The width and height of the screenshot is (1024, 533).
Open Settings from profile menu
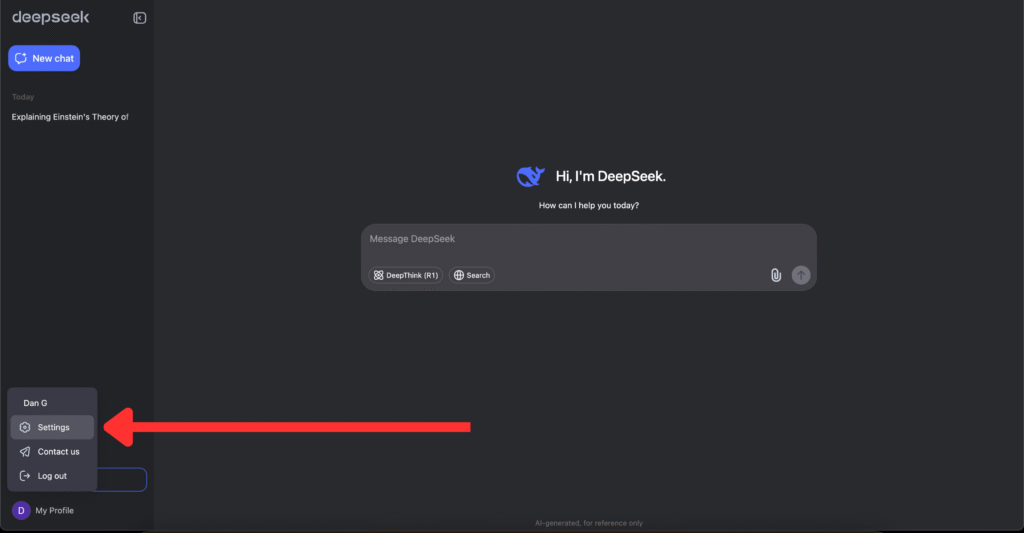52,427
